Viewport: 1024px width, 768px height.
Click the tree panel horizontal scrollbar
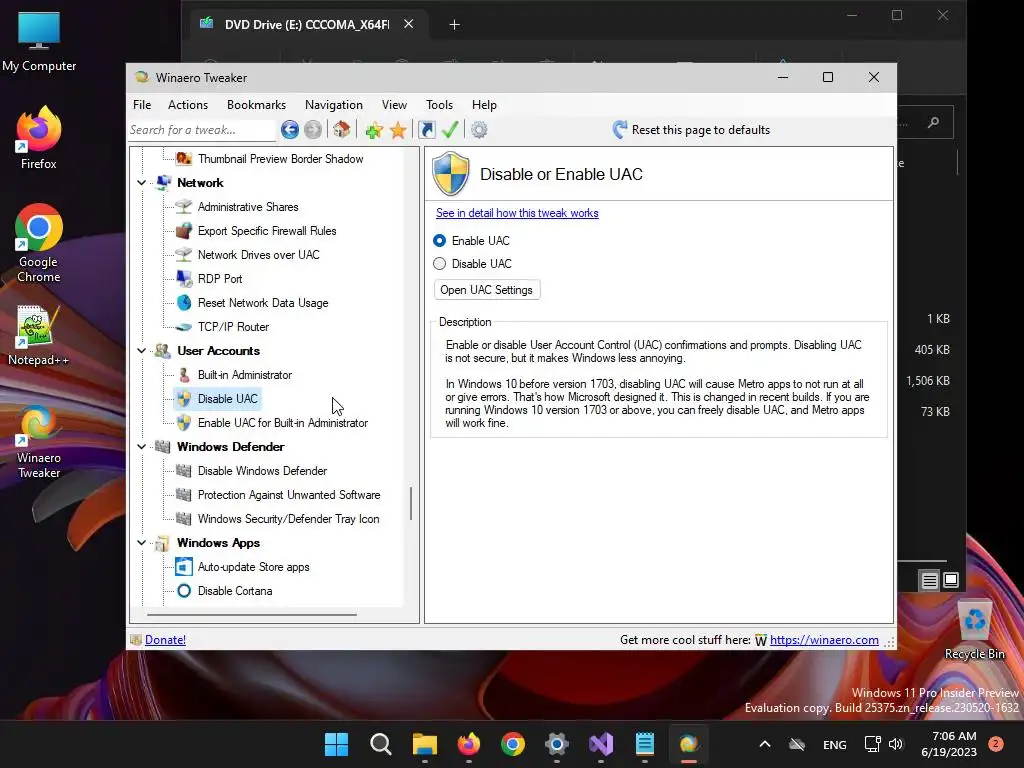coord(252,615)
